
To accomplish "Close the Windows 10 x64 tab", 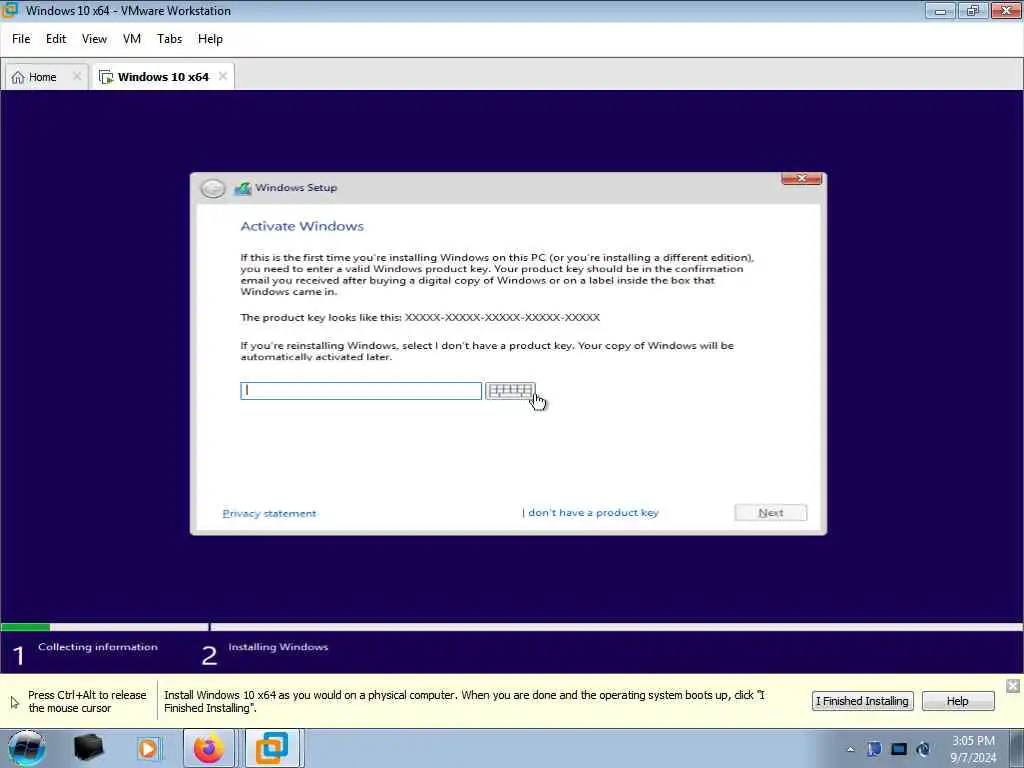I will coord(223,76).
